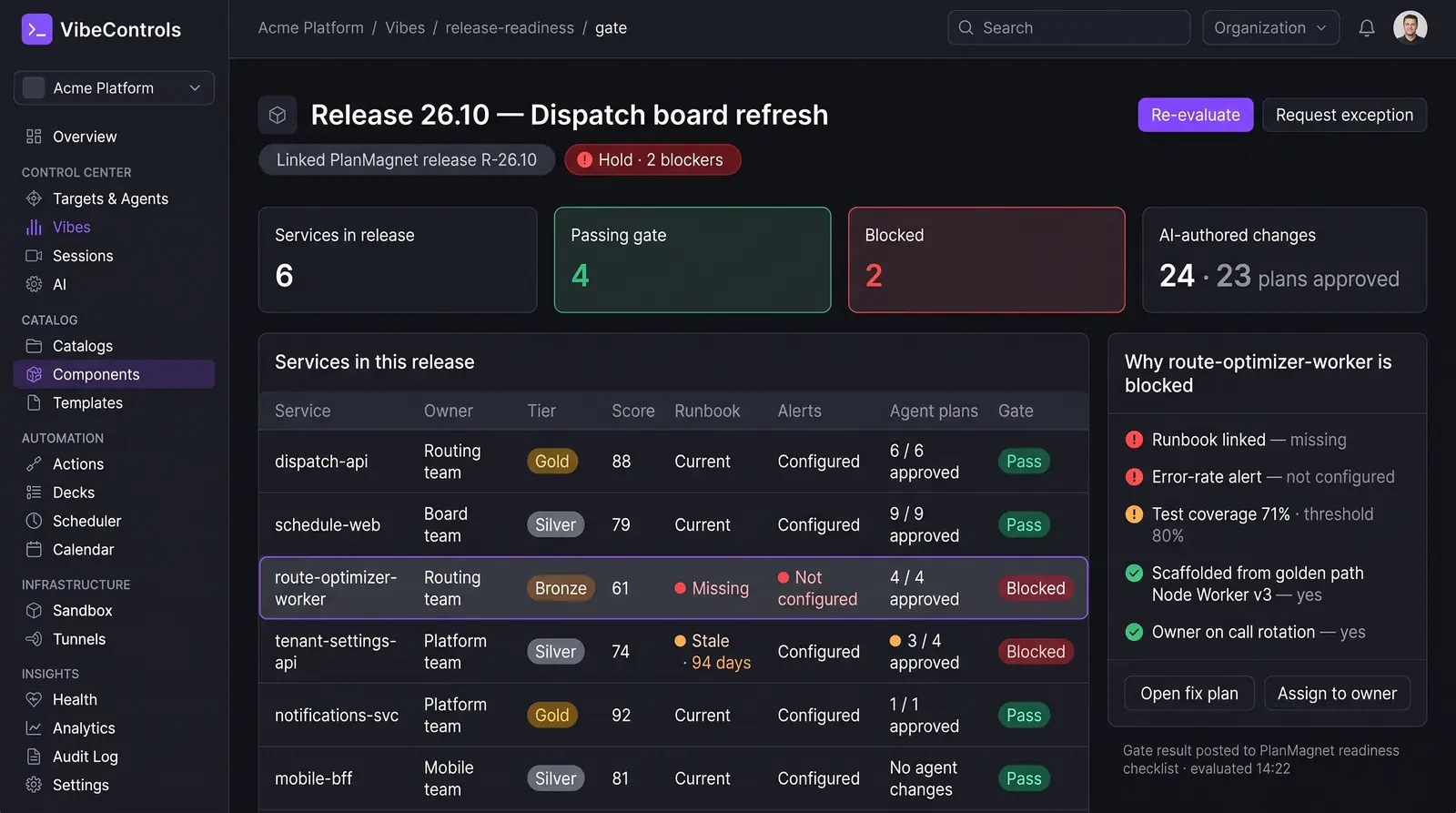Screen dimensions: 1456x813
Task: Open the user avatar menu
Action: [x=1410, y=27]
